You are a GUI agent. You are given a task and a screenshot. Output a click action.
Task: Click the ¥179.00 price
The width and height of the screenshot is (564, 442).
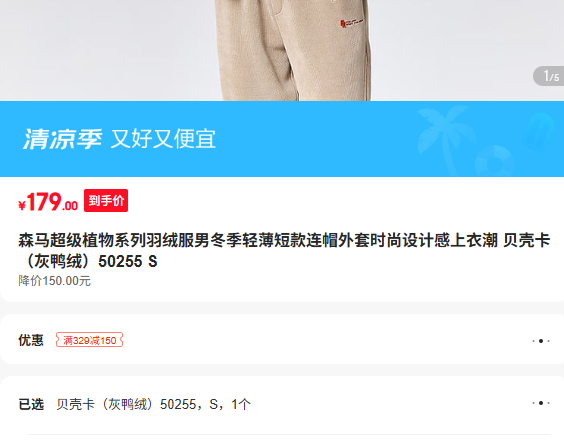pyautogui.click(x=48, y=202)
